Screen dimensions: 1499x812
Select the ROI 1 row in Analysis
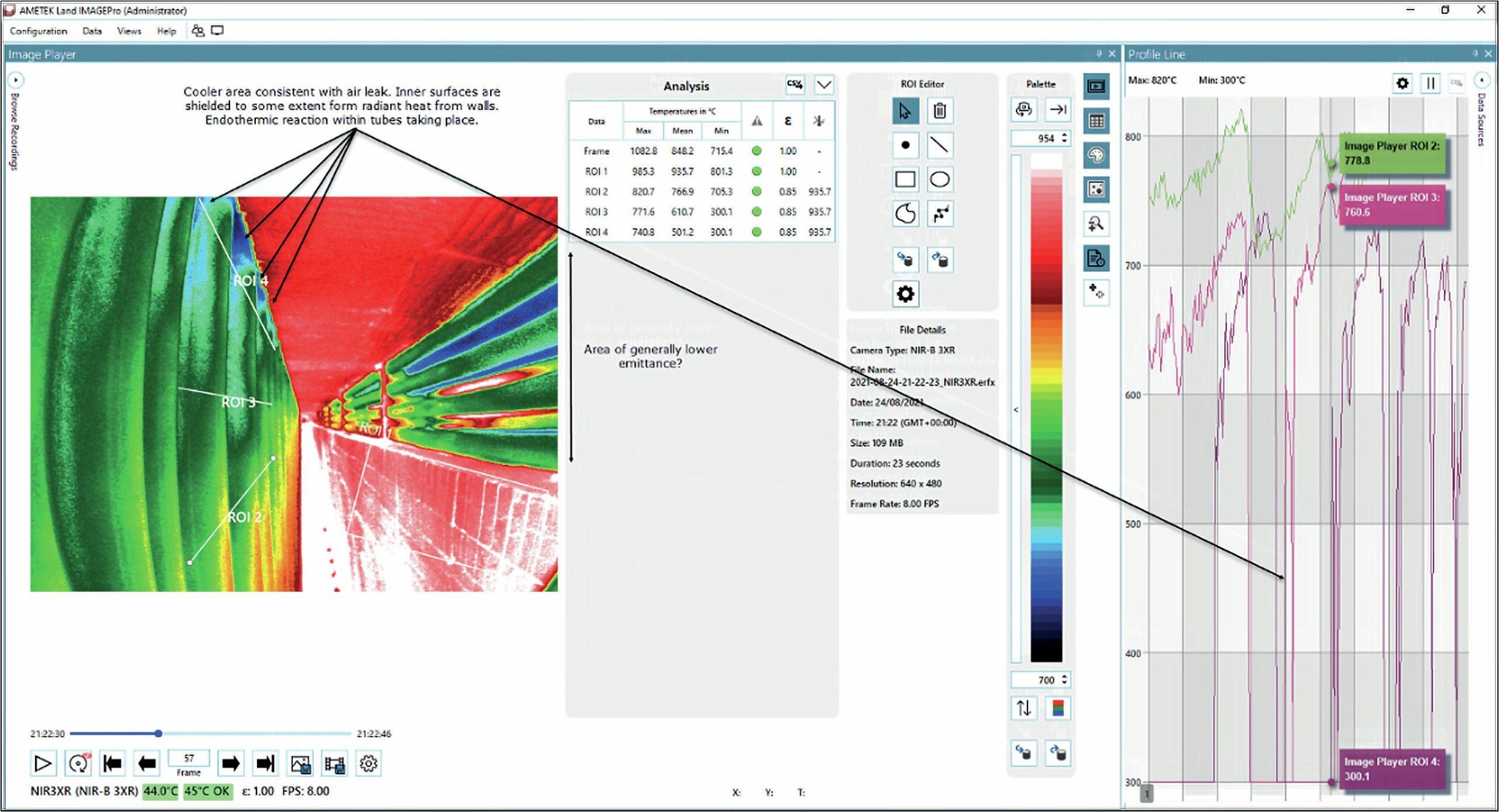click(x=701, y=172)
